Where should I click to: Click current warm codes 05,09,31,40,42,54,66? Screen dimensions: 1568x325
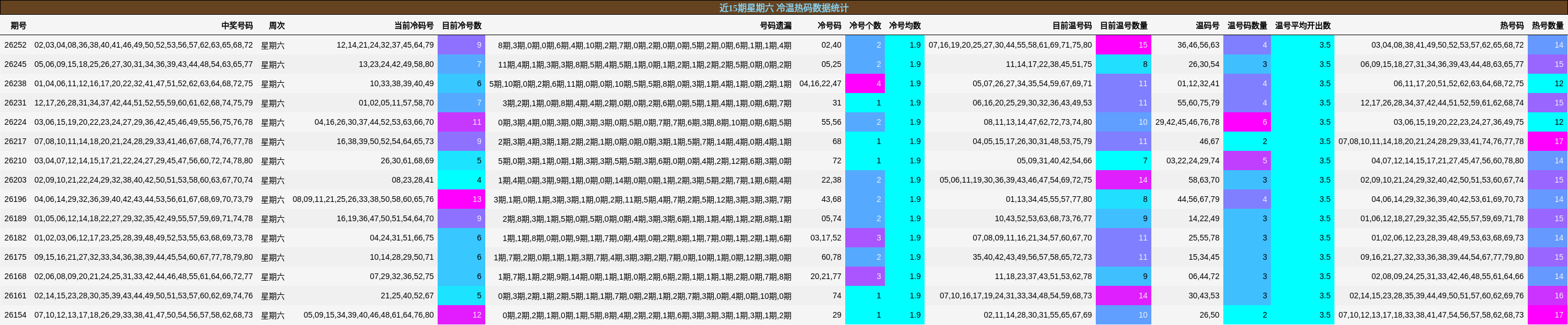pyautogui.click(x=1054, y=161)
